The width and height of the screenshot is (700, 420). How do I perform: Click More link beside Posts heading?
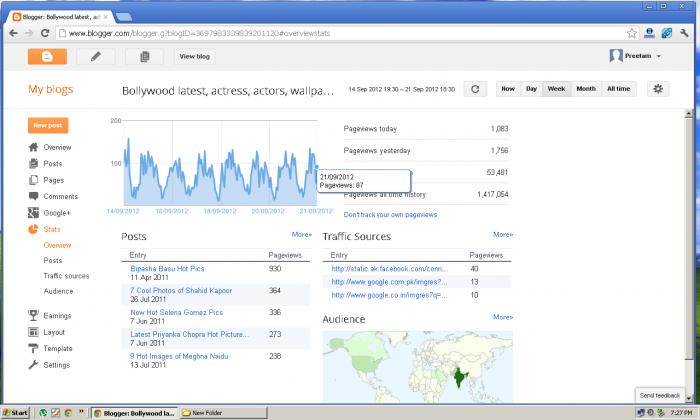coord(302,234)
